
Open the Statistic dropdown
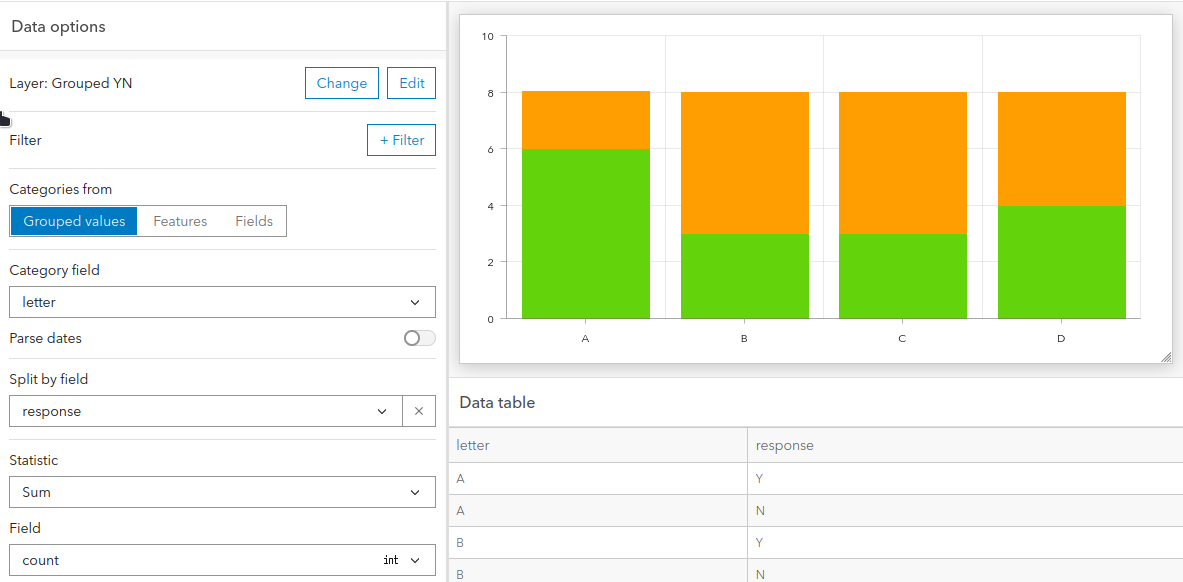(222, 492)
